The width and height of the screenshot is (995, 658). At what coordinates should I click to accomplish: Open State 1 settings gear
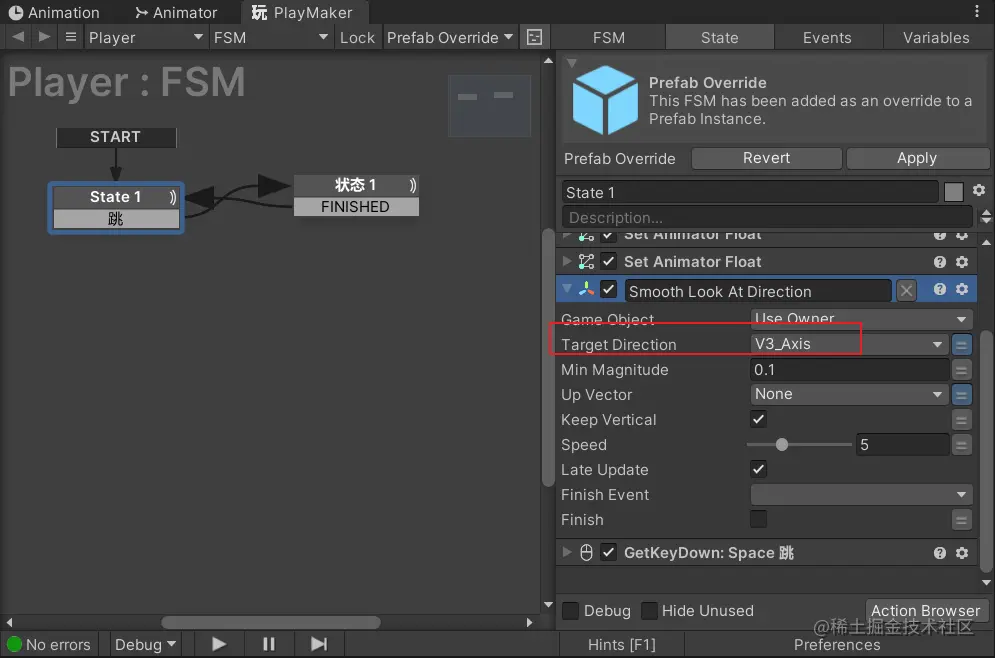979,190
